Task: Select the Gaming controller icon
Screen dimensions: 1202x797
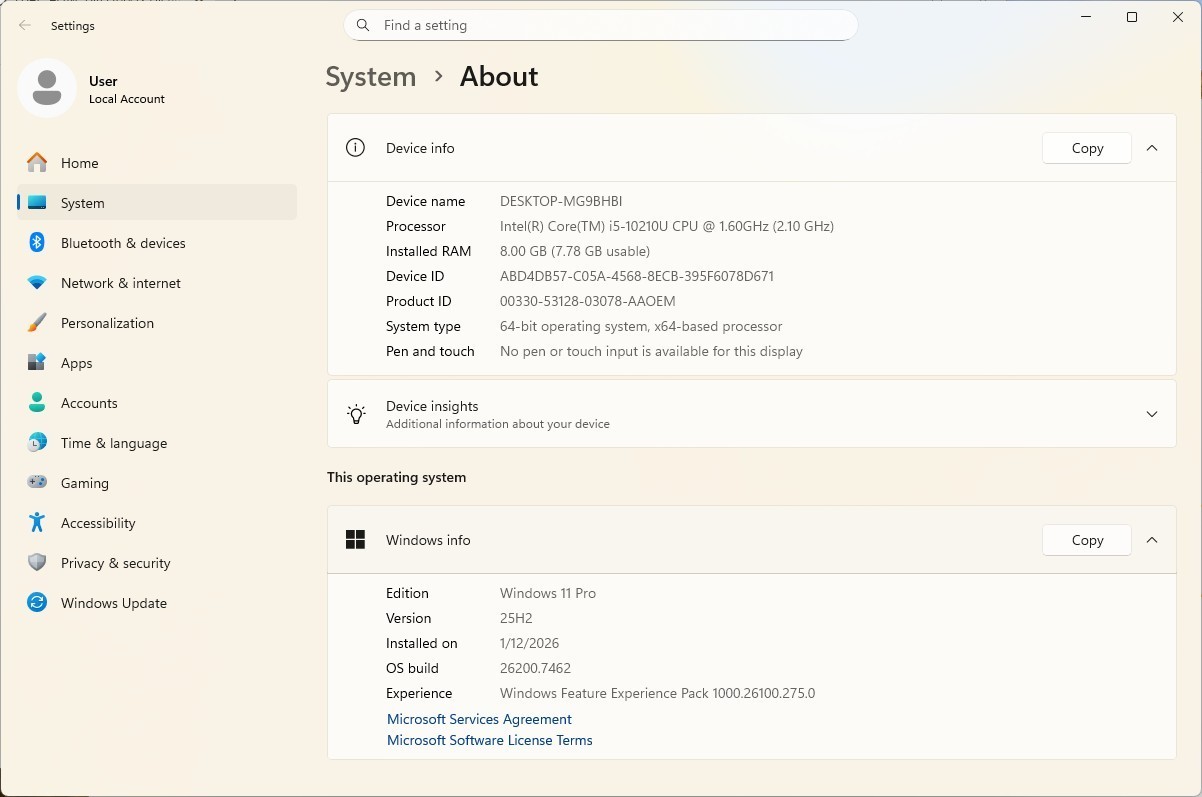Action: click(37, 483)
